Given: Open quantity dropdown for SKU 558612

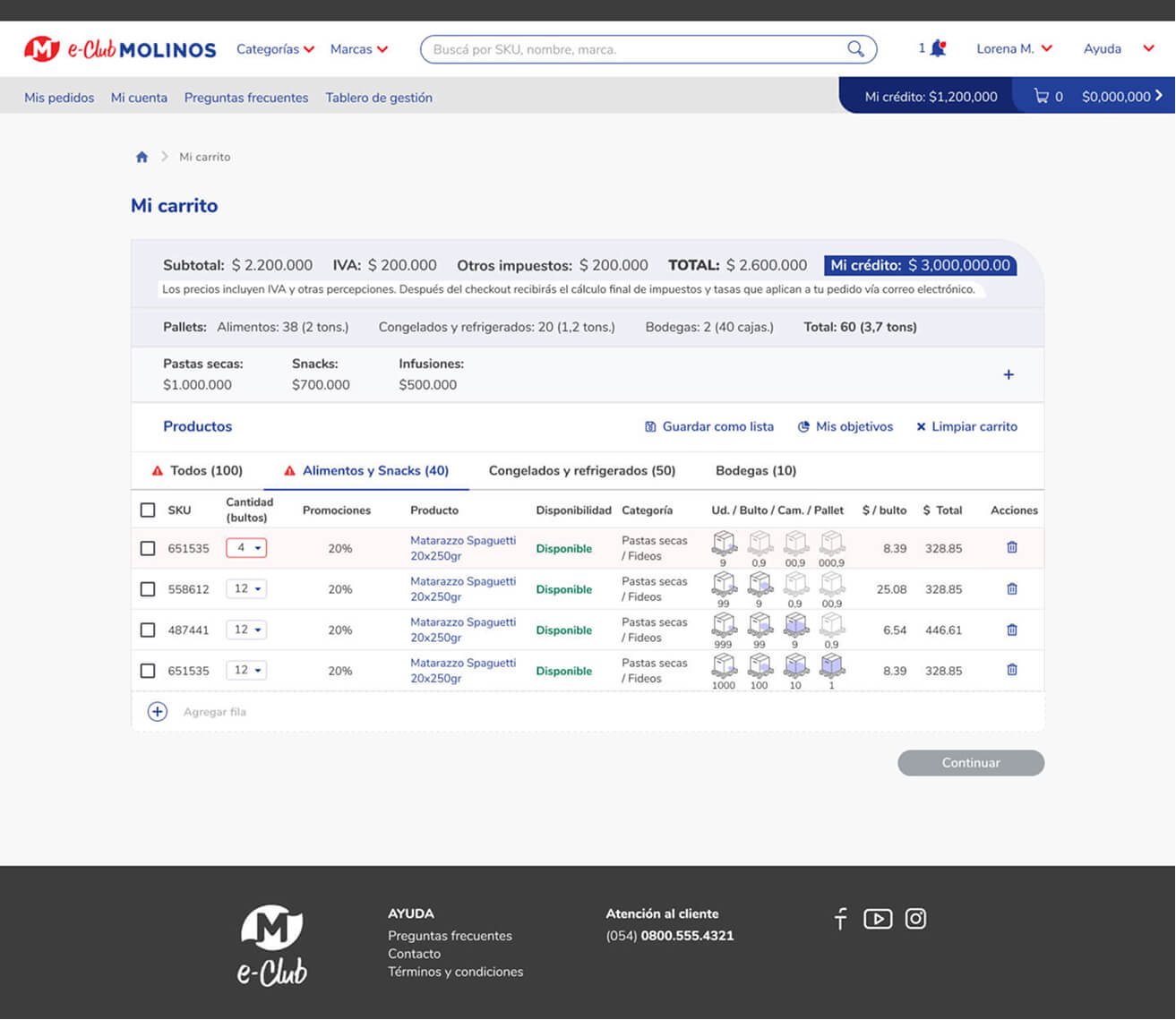Looking at the screenshot, I should point(246,588).
